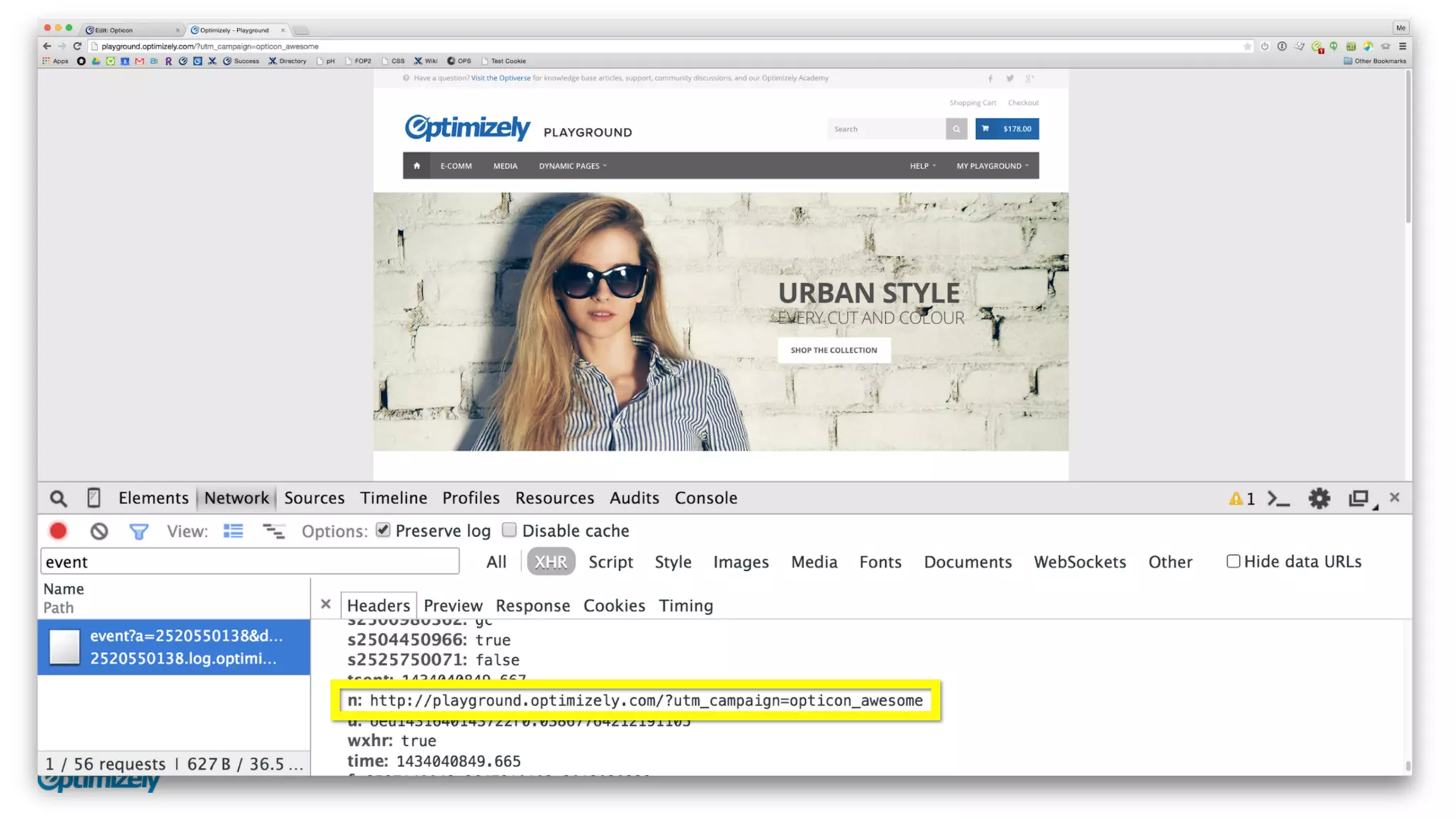Expand the Dynamic Pages dropdown menu
The width and height of the screenshot is (1456, 819).
tap(572, 166)
